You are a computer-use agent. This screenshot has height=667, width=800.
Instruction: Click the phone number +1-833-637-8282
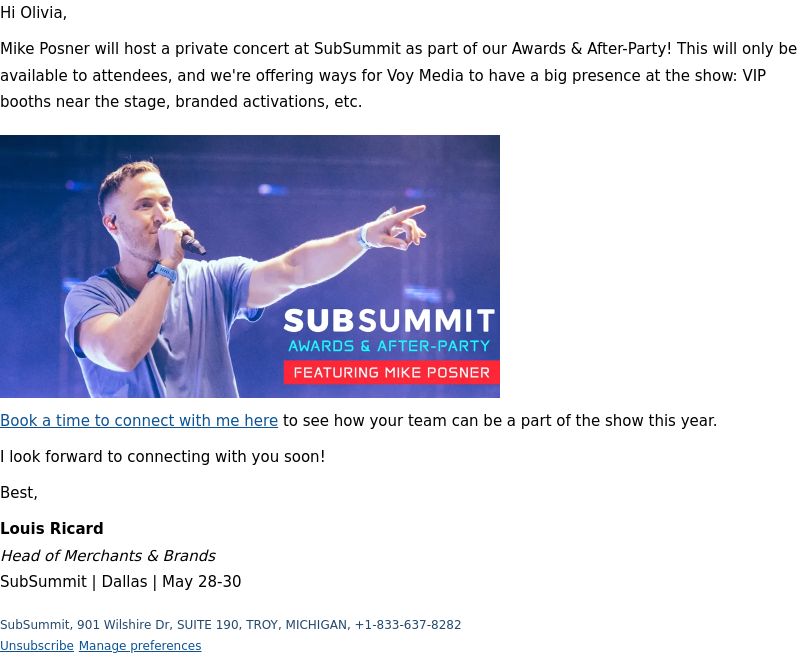(408, 625)
